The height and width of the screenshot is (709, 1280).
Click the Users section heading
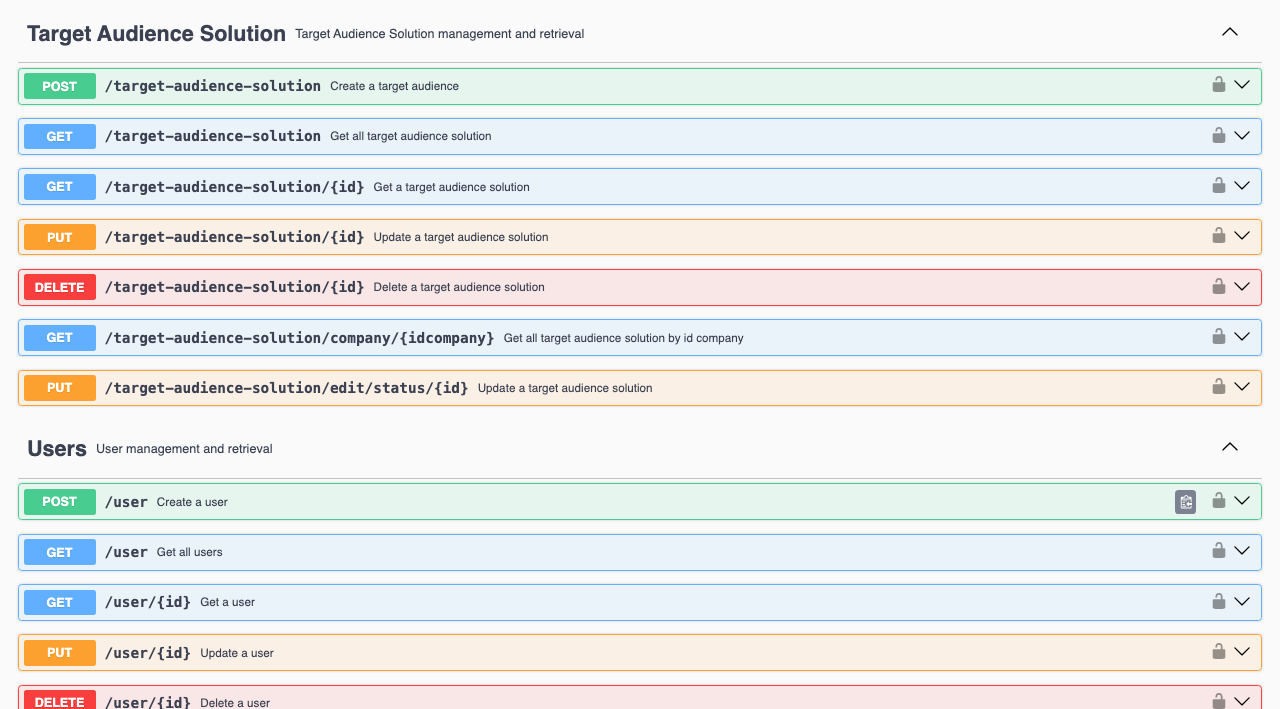click(57, 449)
